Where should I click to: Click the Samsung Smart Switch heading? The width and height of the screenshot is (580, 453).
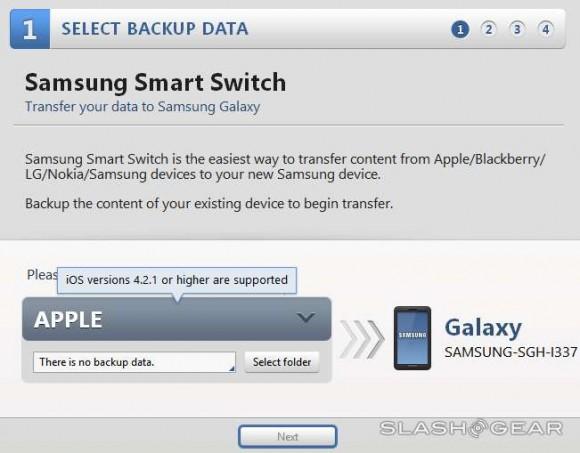coord(155,82)
